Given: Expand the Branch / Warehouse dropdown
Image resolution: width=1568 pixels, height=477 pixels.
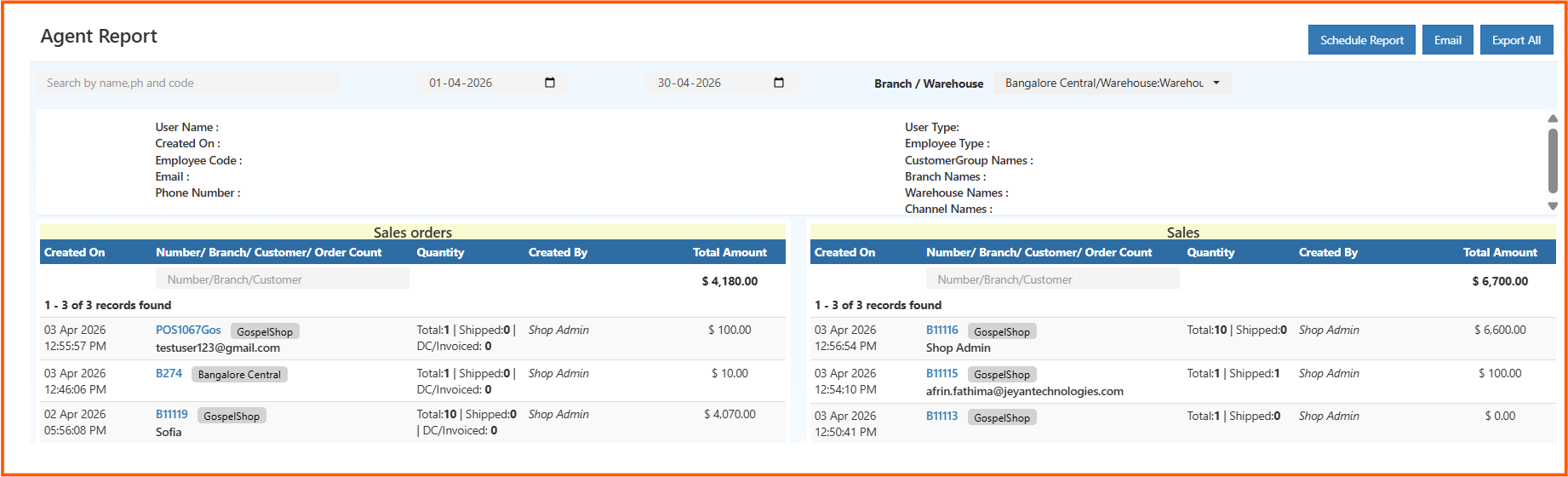Looking at the screenshot, I should [1112, 83].
